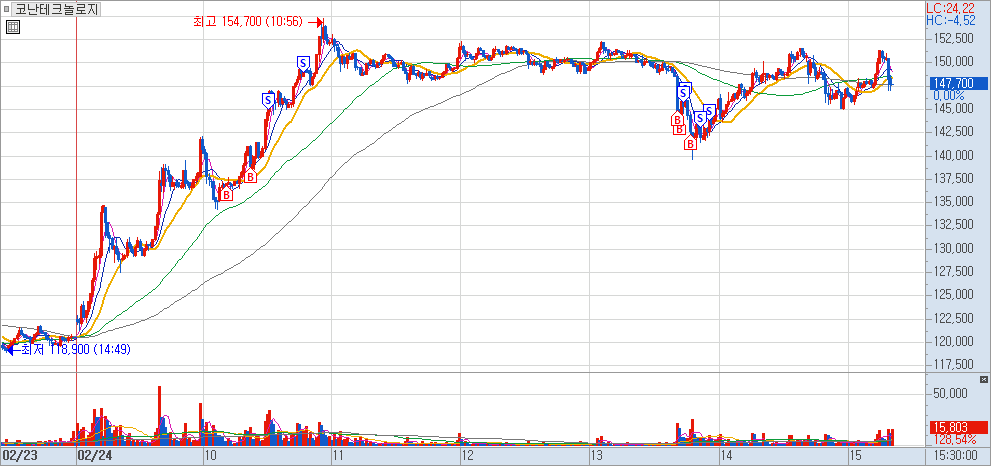Click the 50,000 volume axis label
Image resolution: width=991 pixels, height=466 pixels.
951,393
